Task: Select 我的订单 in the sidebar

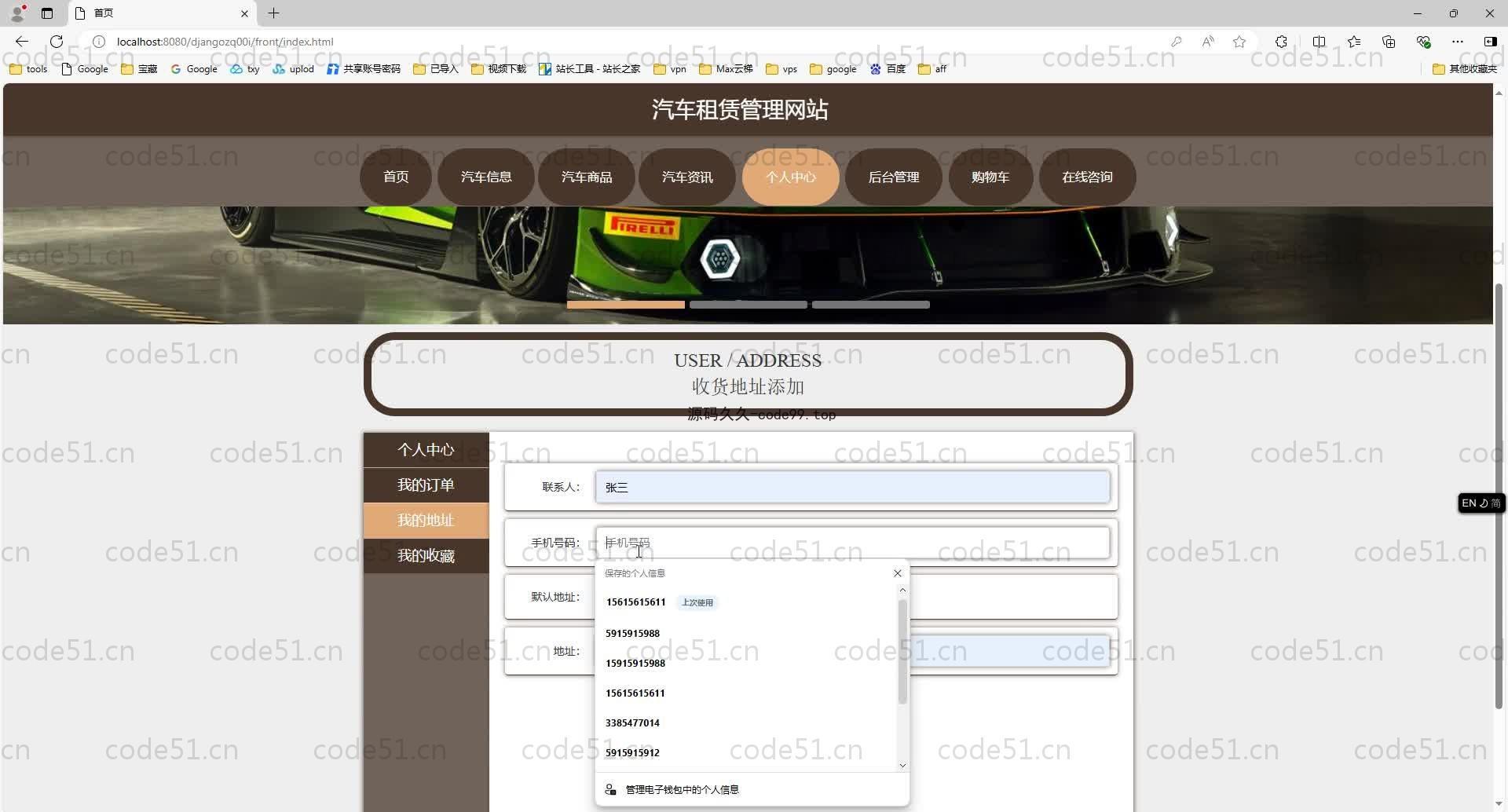Action: [426, 485]
